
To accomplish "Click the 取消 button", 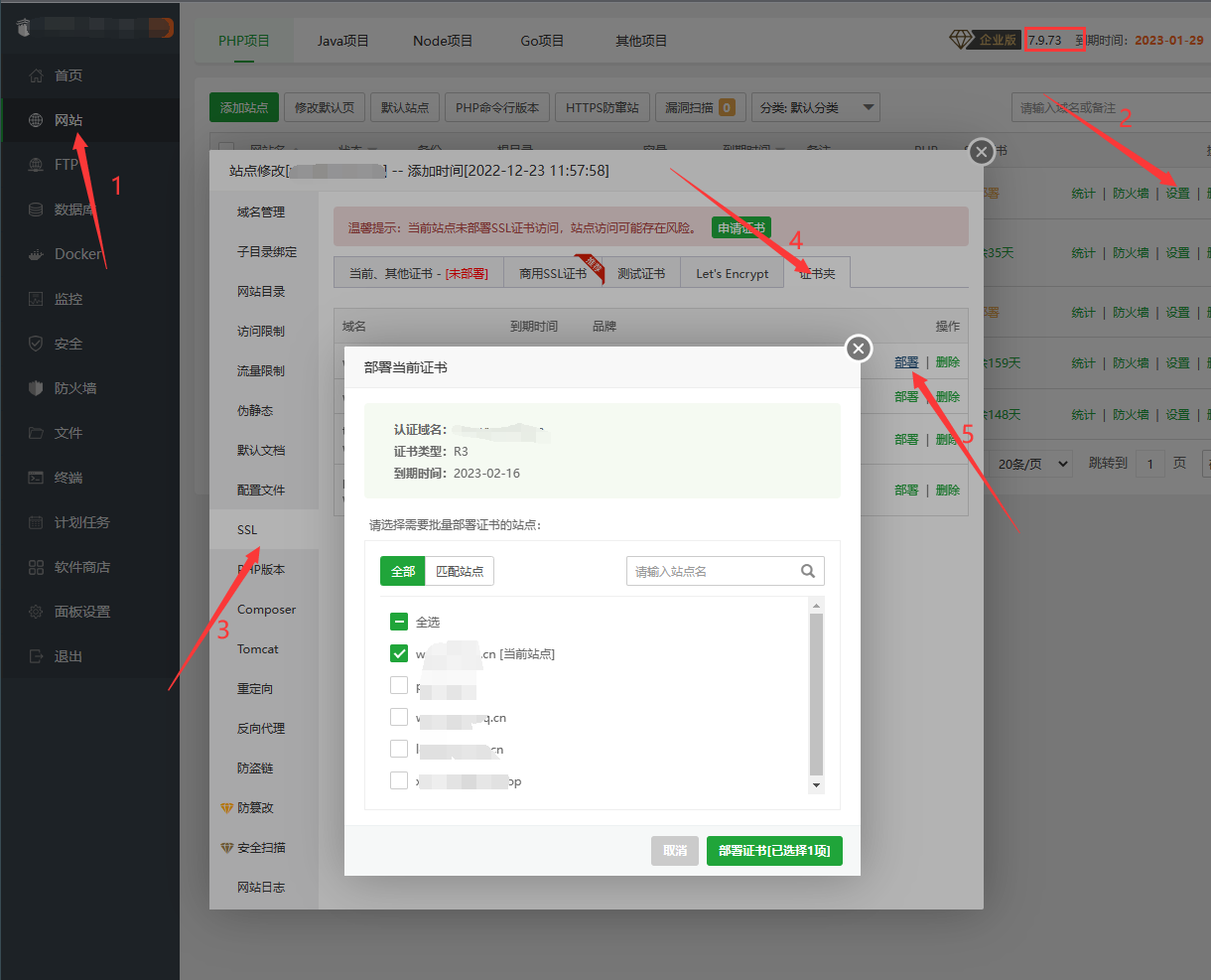I will tap(675, 851).
